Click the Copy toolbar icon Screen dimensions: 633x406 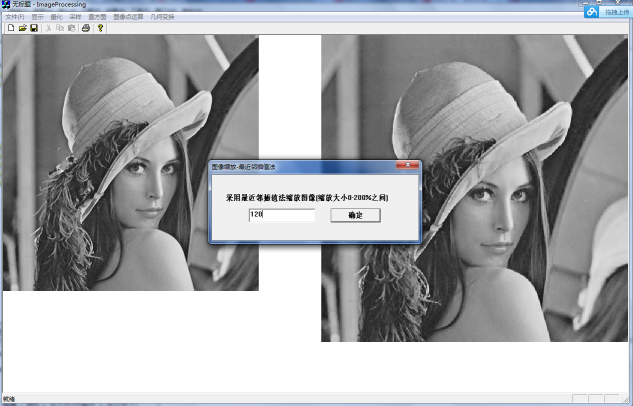point(60,28)
